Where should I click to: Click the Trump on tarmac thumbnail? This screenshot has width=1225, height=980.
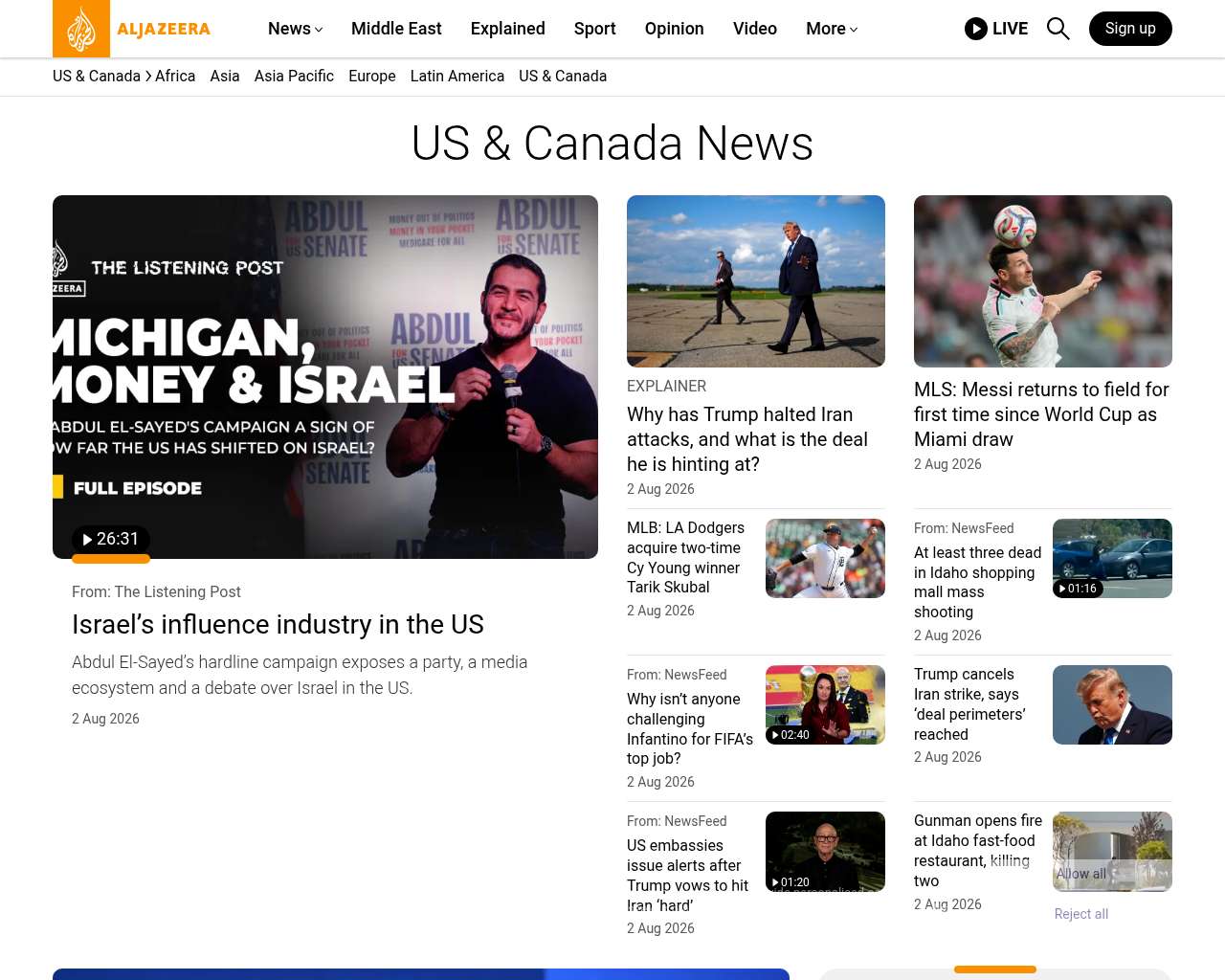[756, 281]
